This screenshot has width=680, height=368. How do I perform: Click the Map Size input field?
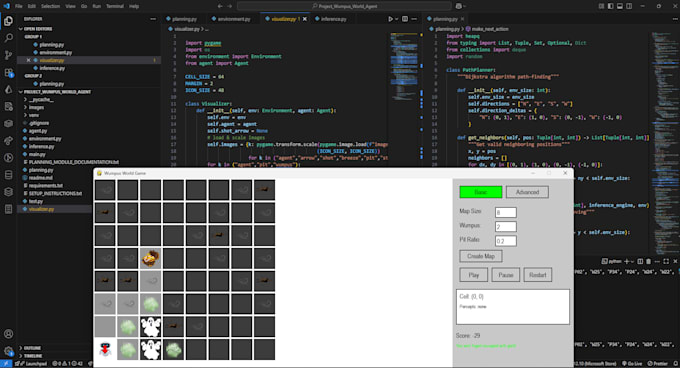tap(506, 212)
